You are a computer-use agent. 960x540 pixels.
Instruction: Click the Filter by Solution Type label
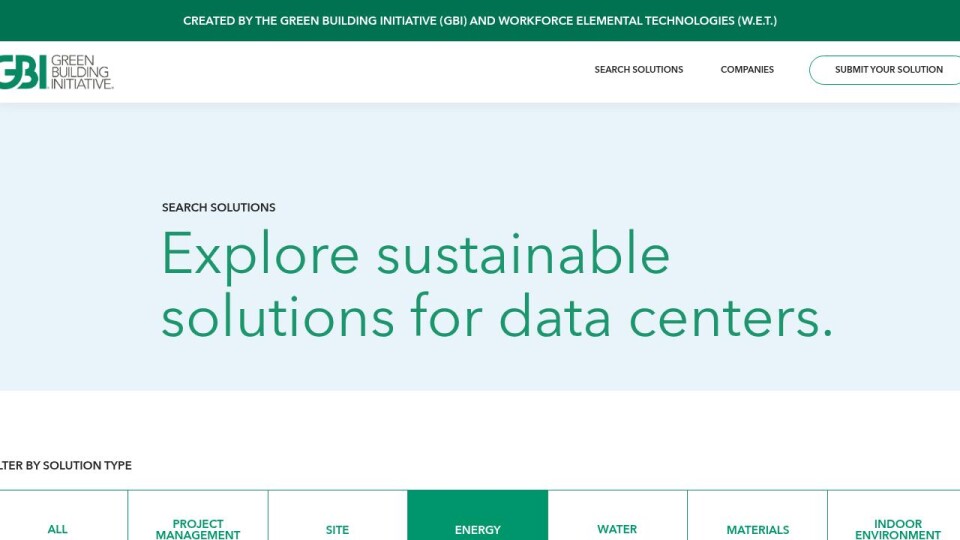66,466
